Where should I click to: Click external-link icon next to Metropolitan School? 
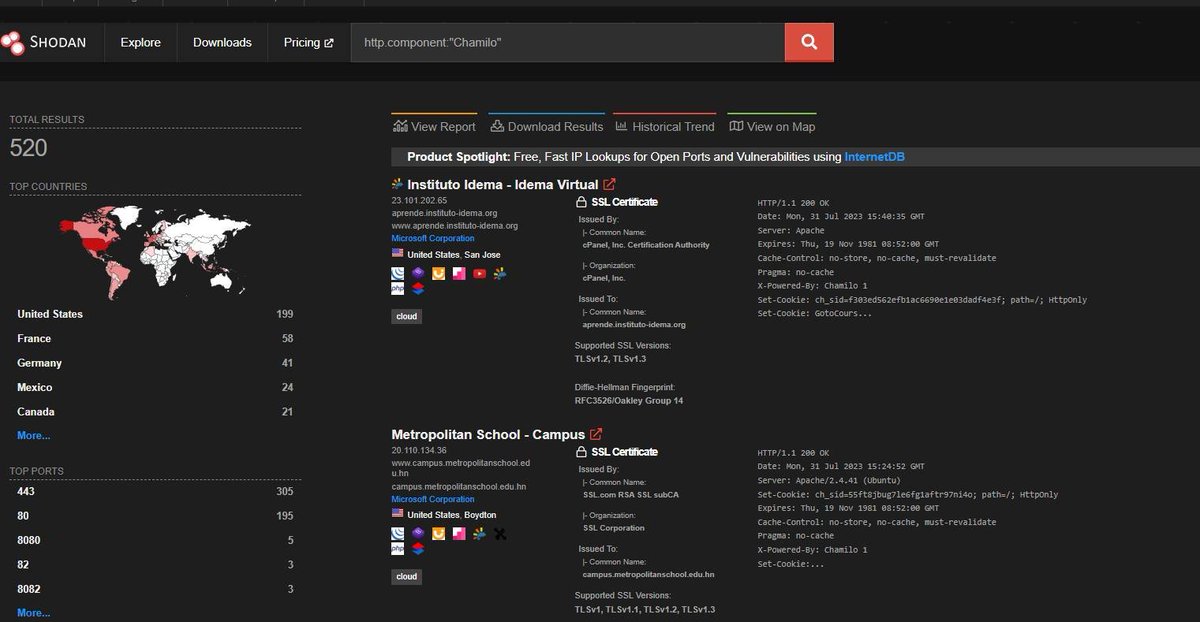pos(596,435)
